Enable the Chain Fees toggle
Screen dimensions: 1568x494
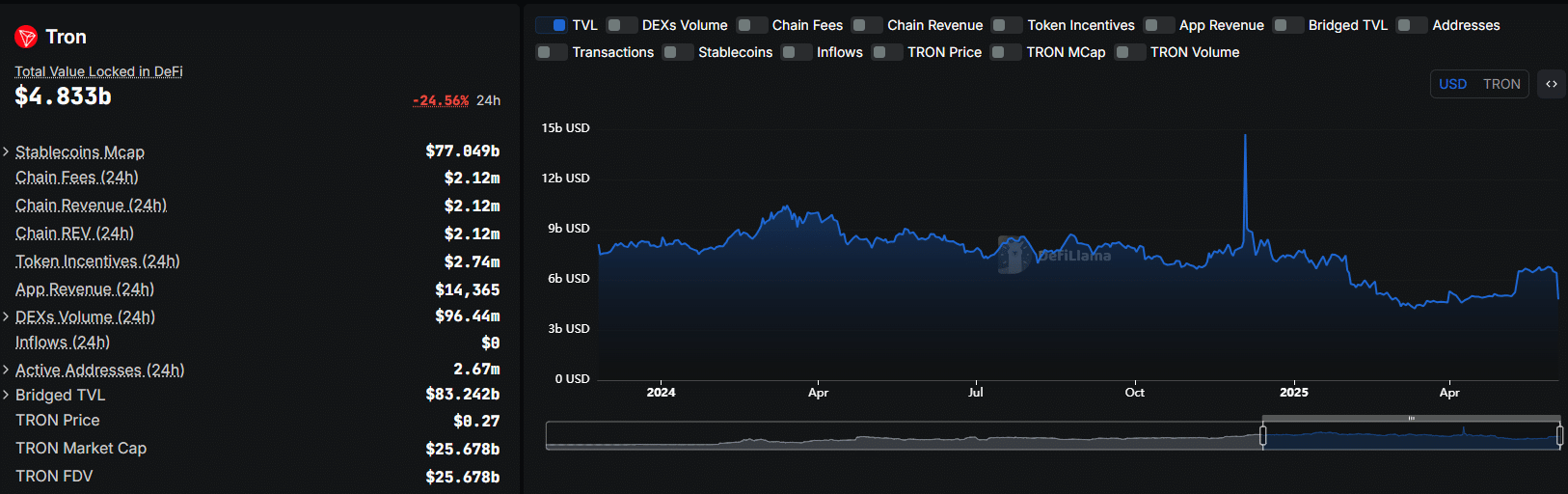tap(752, 25)
